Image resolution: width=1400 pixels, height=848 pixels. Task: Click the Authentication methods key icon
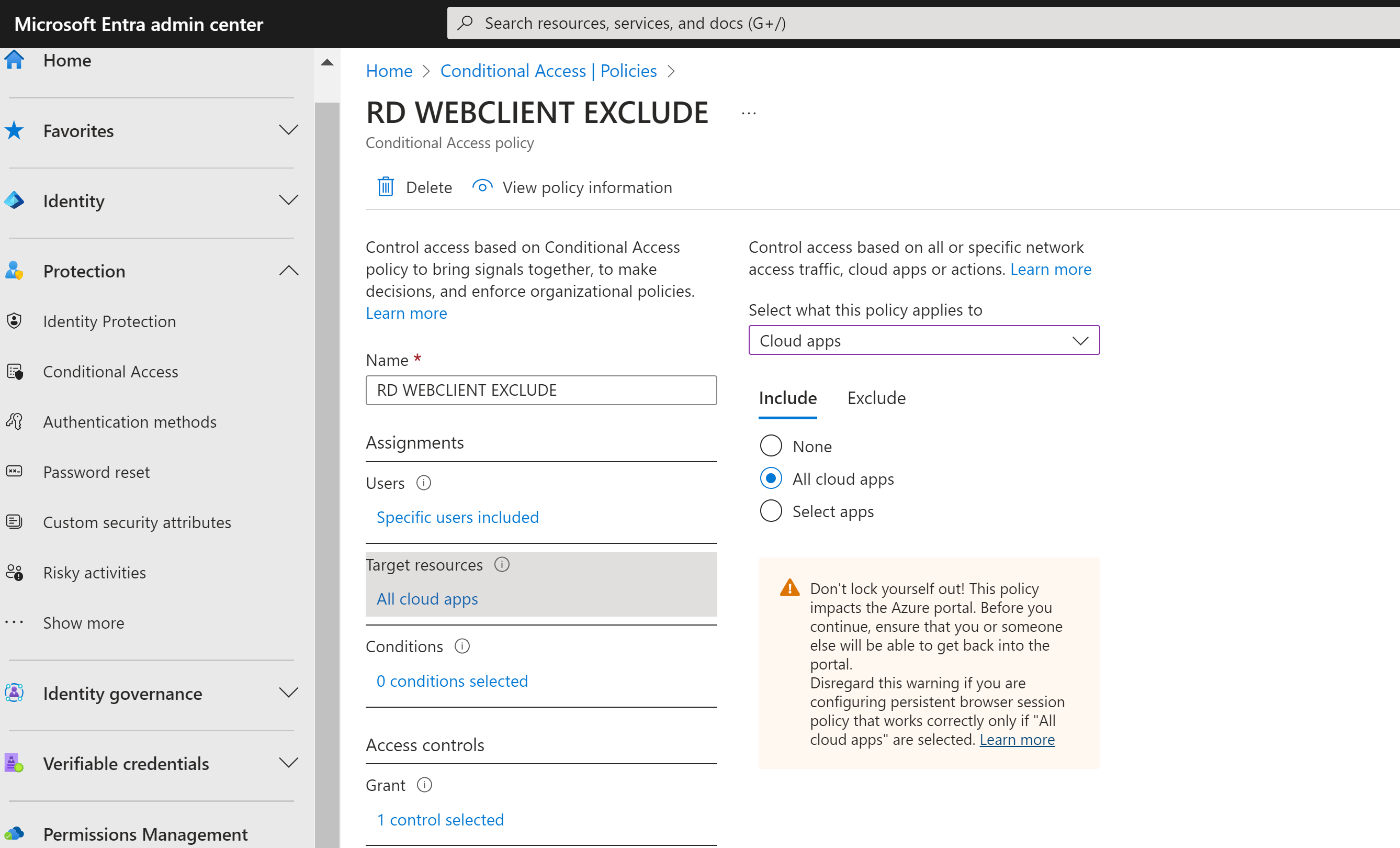pos(14,421)
